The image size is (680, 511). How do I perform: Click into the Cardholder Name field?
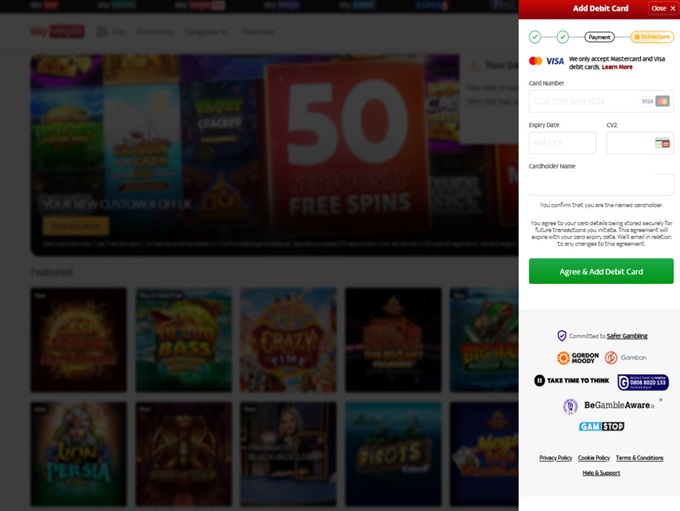(x=600, y=184)
